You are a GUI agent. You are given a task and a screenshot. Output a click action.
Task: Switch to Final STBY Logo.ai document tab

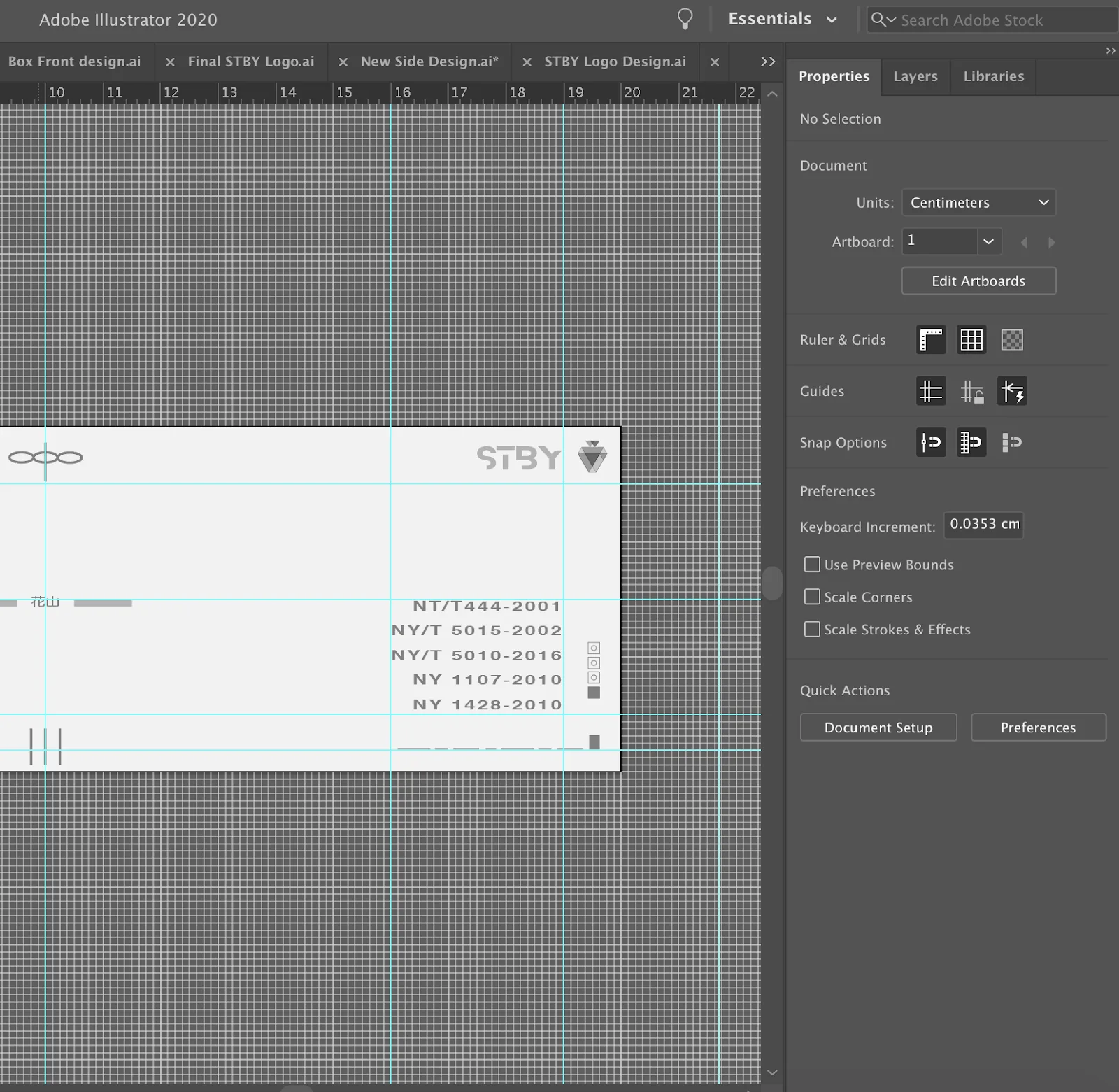(x=251, y=62)
